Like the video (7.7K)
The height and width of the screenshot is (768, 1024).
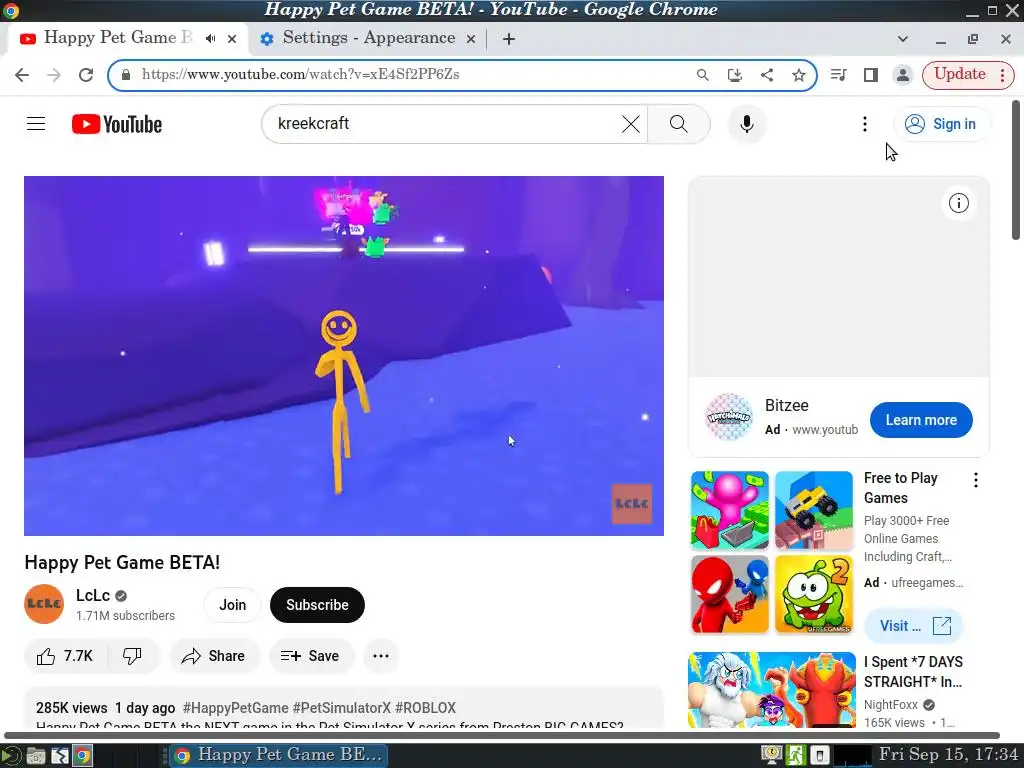[65, 656]
